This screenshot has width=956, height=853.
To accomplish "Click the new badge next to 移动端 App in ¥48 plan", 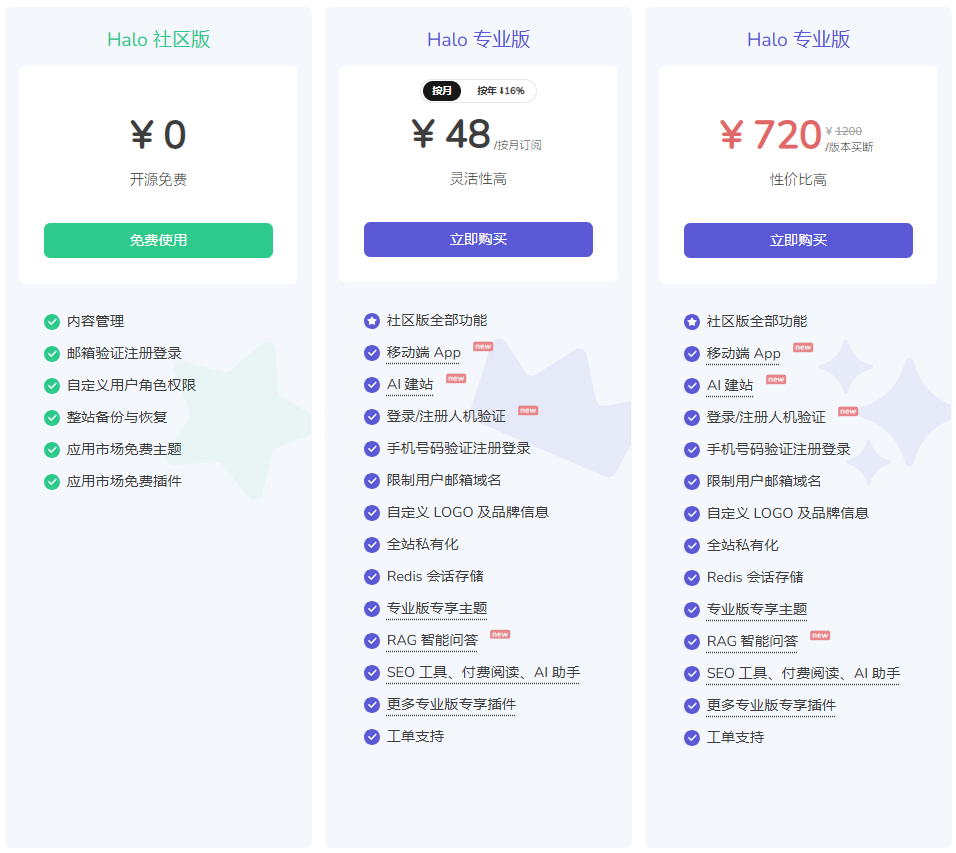I will pyautogui.click(x=483, y=347).
